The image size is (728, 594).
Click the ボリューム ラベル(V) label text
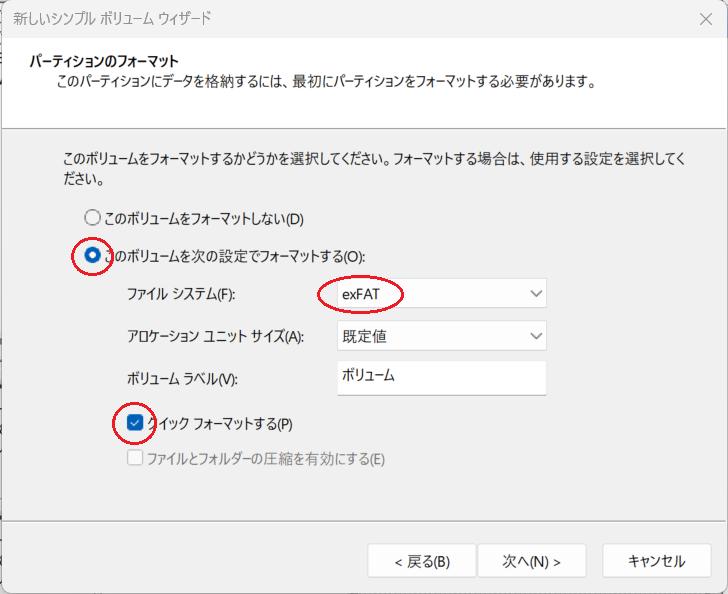tap(182, 379)
